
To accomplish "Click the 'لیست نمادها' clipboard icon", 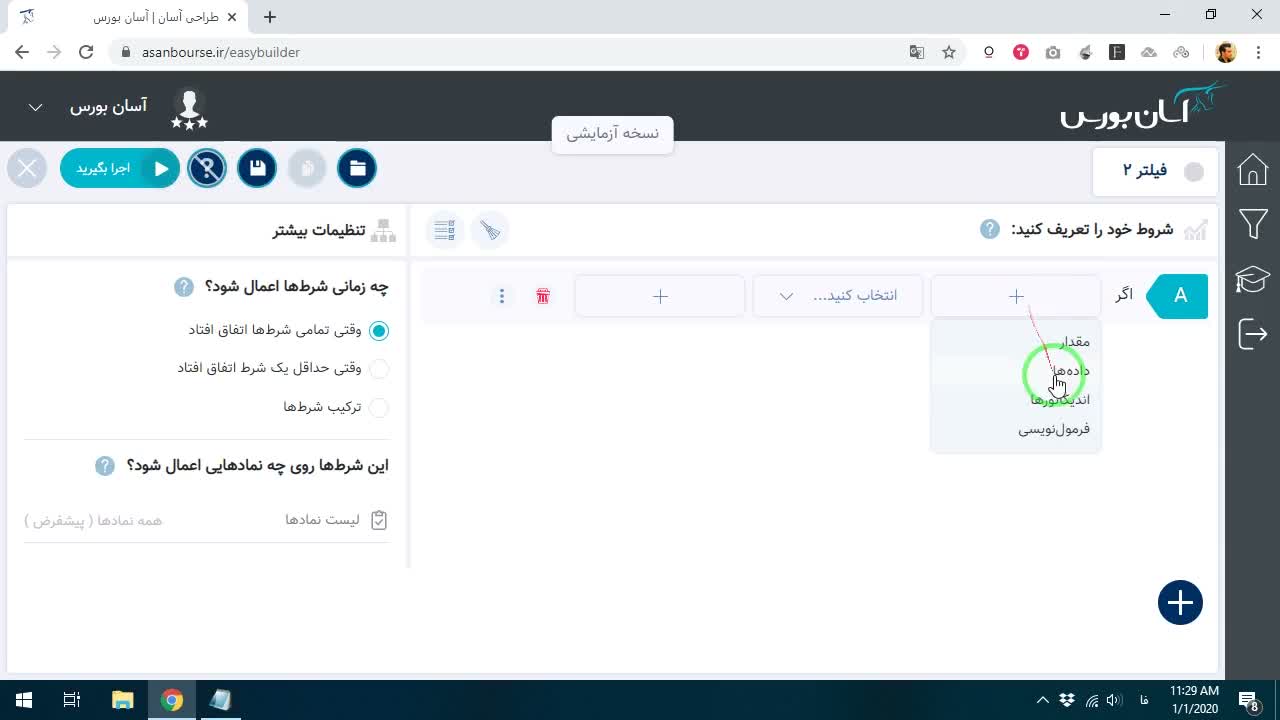I will (x=379, y=520).
